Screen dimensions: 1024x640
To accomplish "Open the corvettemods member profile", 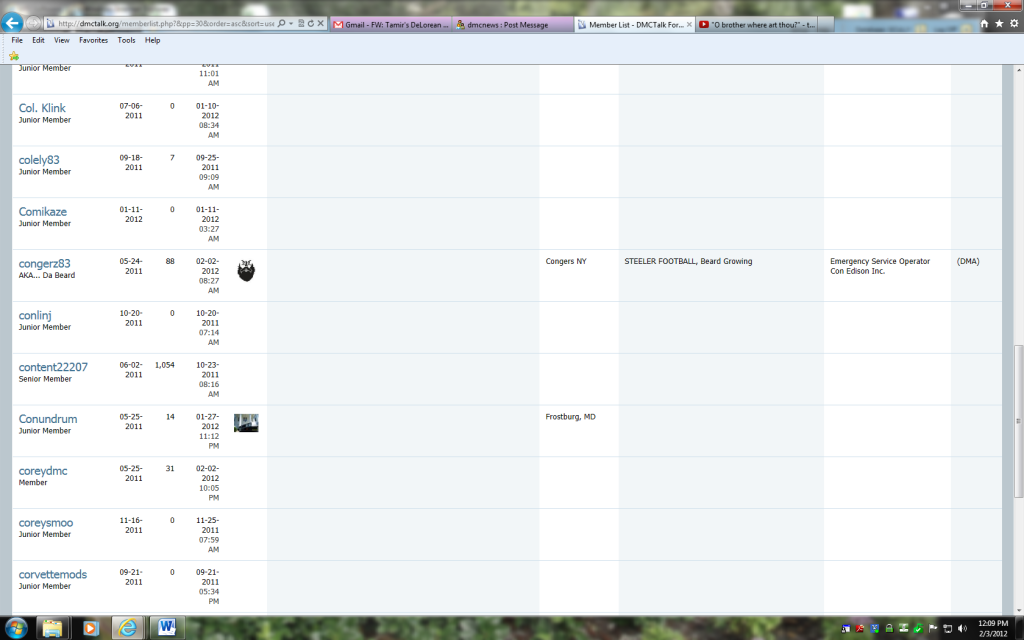I will click(x=52, y=574).
